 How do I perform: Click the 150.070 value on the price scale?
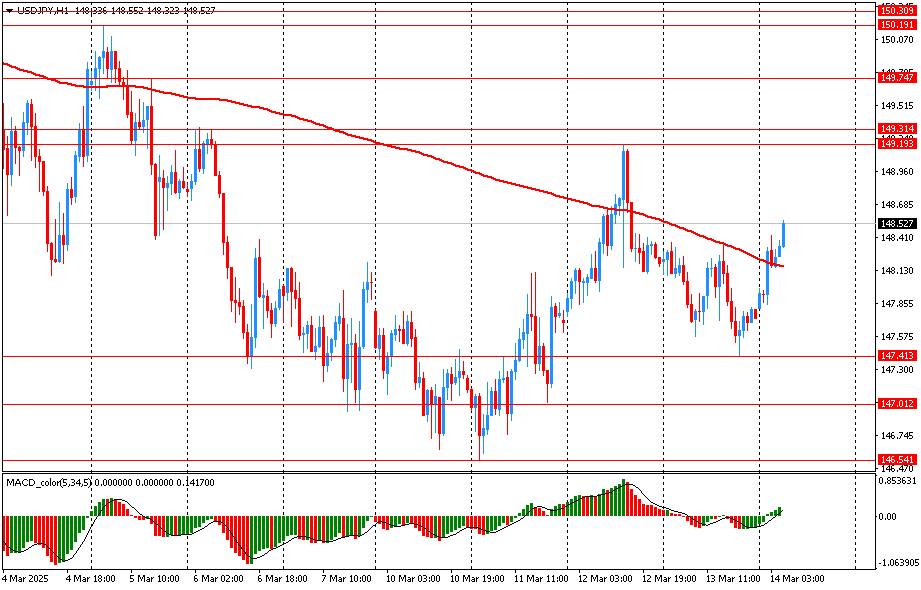pyautogui.click(x=896, y=40)
